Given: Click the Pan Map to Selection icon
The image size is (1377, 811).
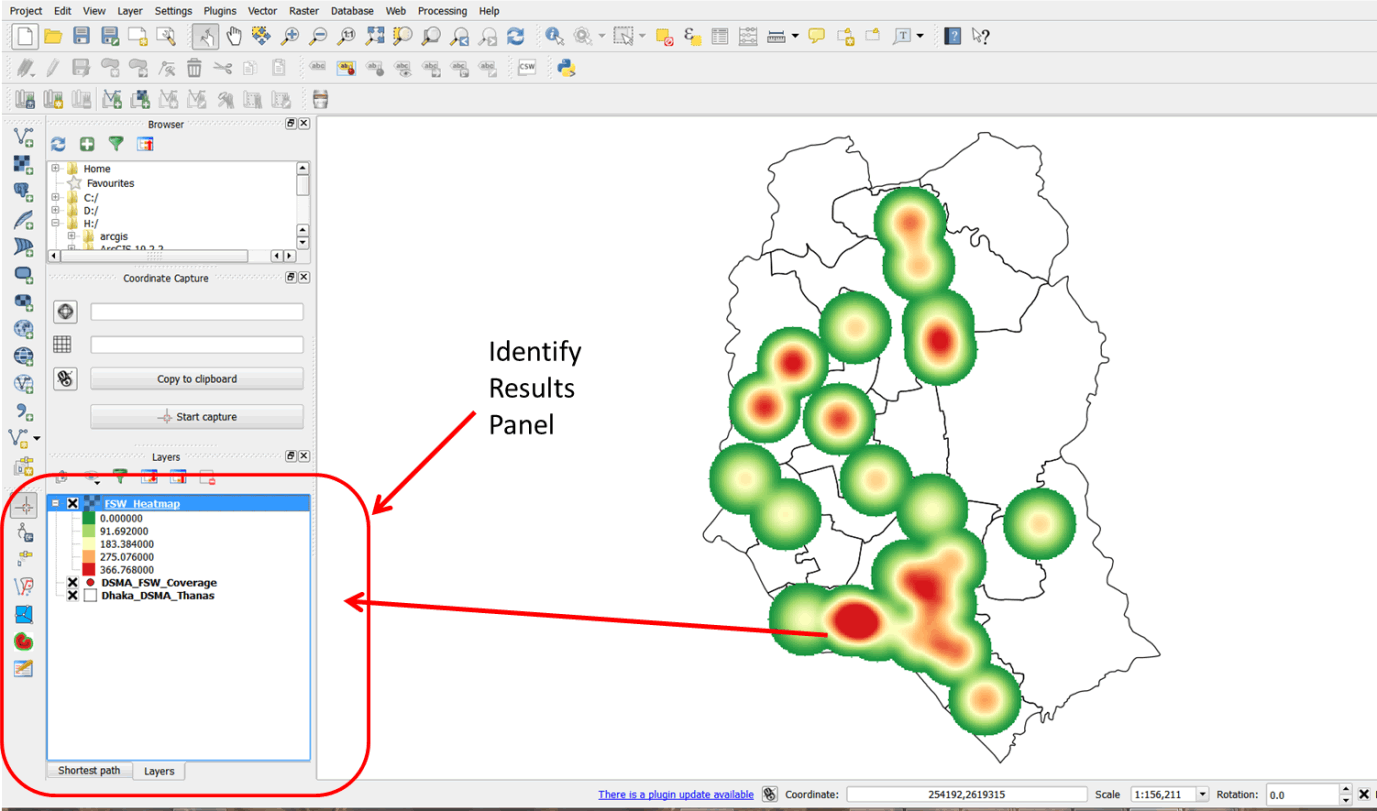Looking at the screenshot, I should (x=261, y=36).
